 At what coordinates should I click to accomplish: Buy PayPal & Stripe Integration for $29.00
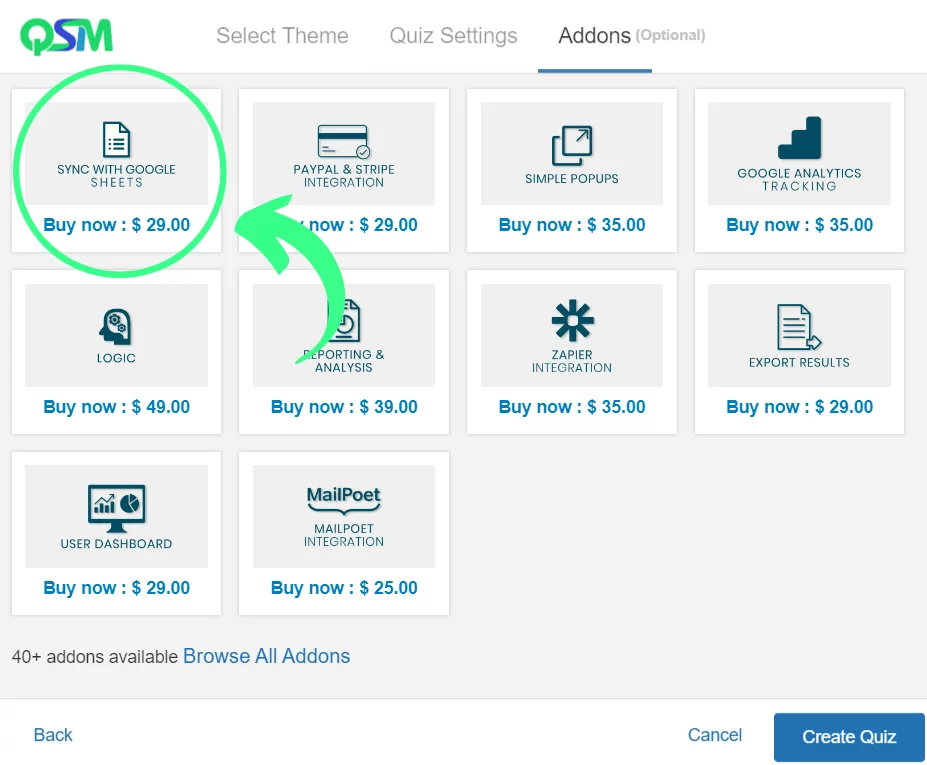[x=344, y=225]
